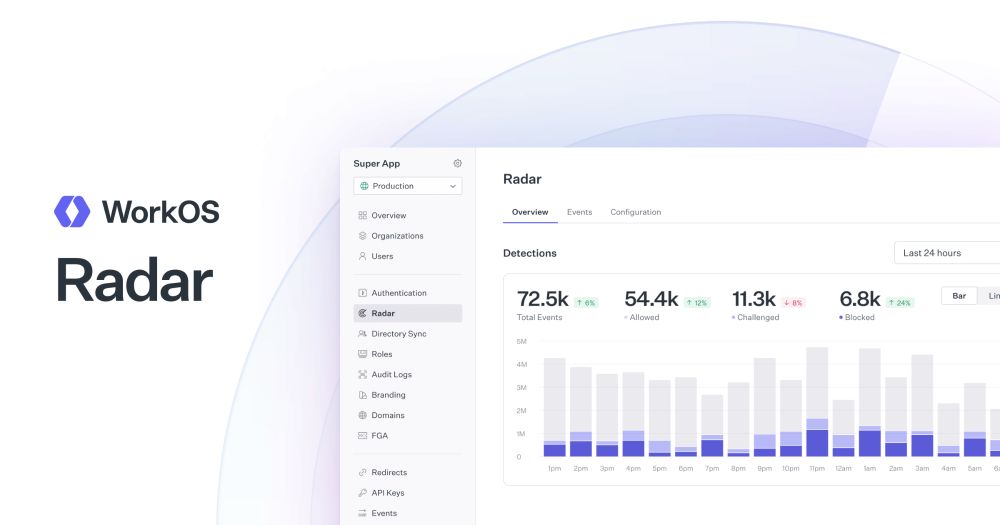1000x525 pixels.
Task: Click the Roles icon in the sidebar
Action: pyautogui.click(x=362, y=354)
